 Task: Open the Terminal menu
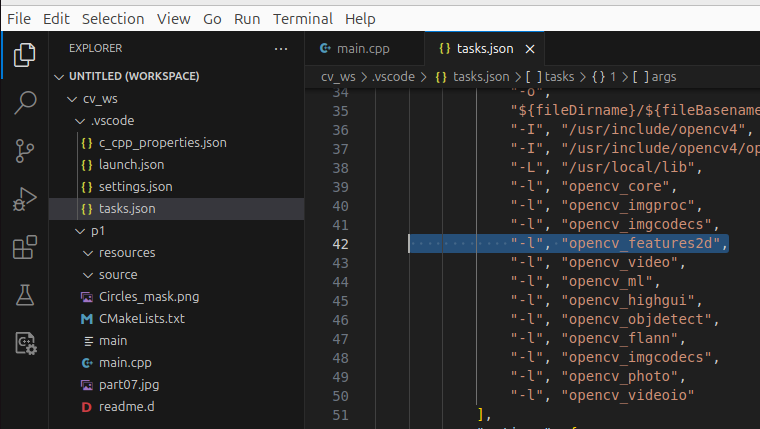[x=303, y=19]
